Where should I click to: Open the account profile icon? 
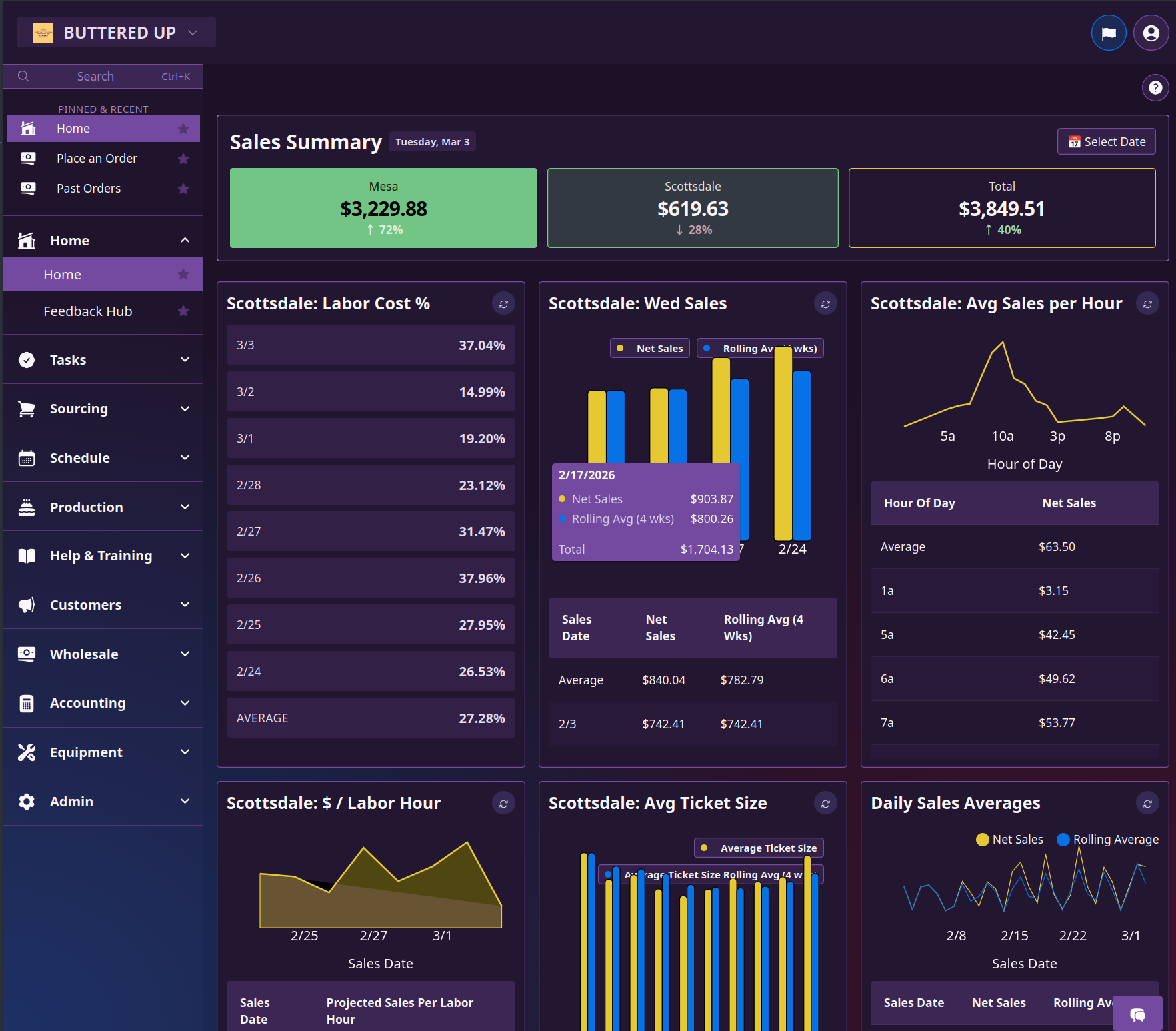[1151, 32]
